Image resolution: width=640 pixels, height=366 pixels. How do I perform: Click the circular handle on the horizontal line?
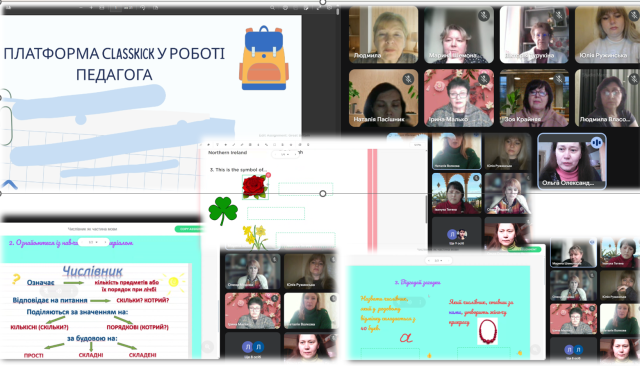click(322, 193)
